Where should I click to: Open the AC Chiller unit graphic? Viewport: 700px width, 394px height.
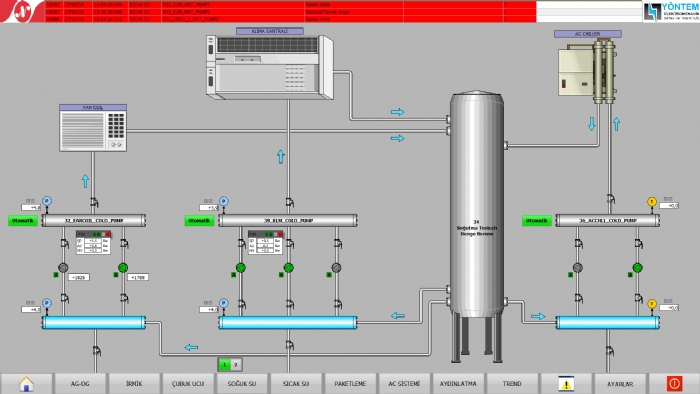[x=588, y=71]
